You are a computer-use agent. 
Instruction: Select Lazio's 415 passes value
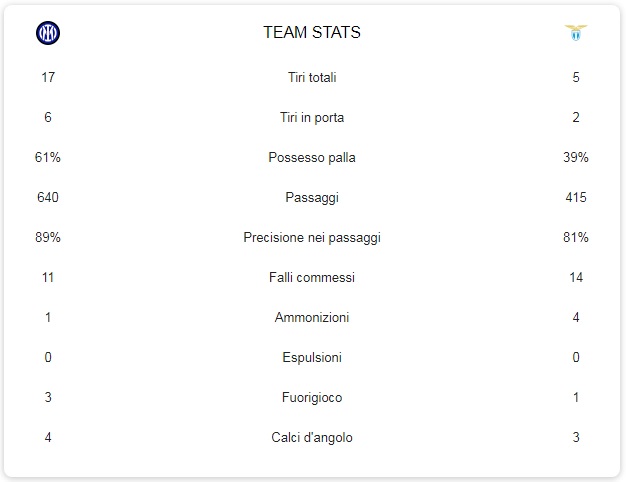(x=576, y=197)
